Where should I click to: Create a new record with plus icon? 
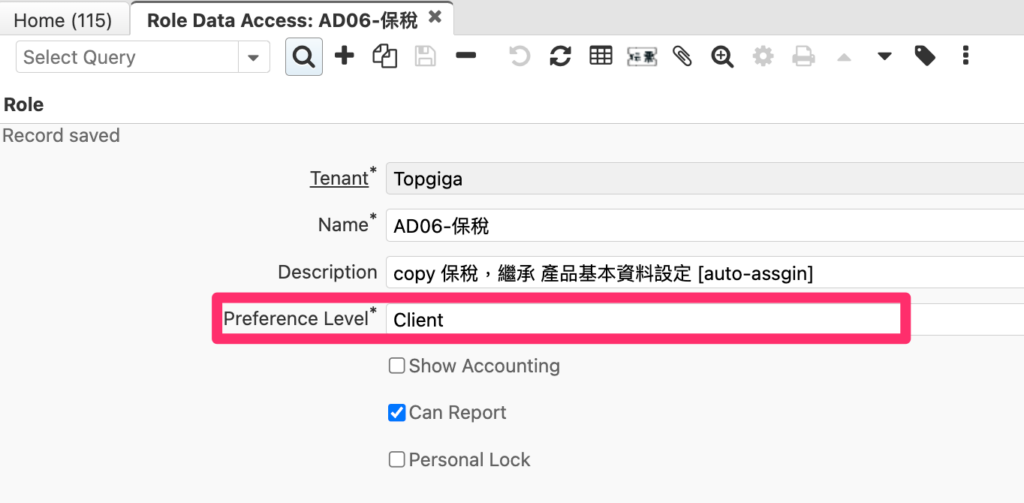344,56
